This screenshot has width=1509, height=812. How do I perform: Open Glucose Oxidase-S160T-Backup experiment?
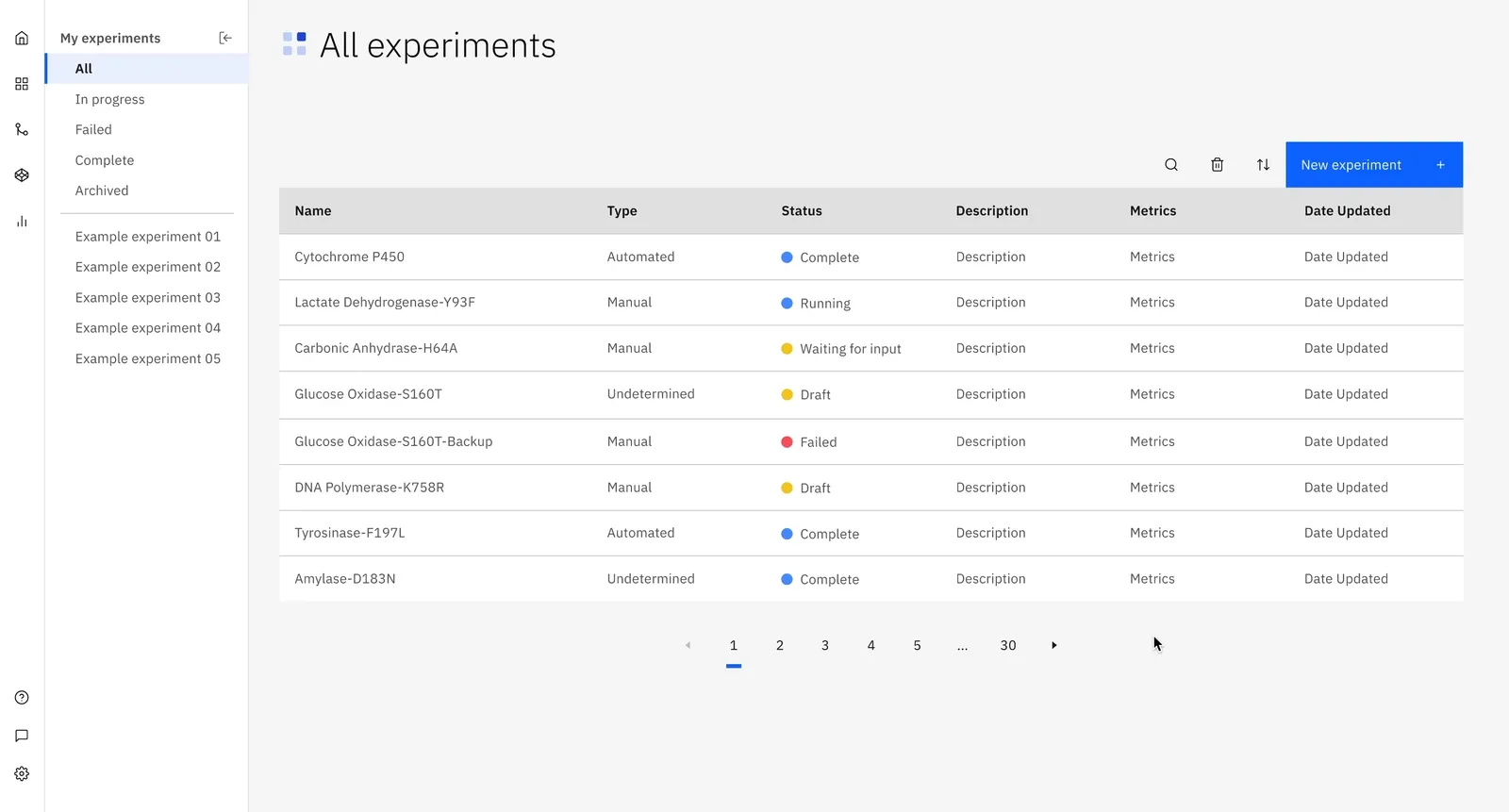point(871,442)
